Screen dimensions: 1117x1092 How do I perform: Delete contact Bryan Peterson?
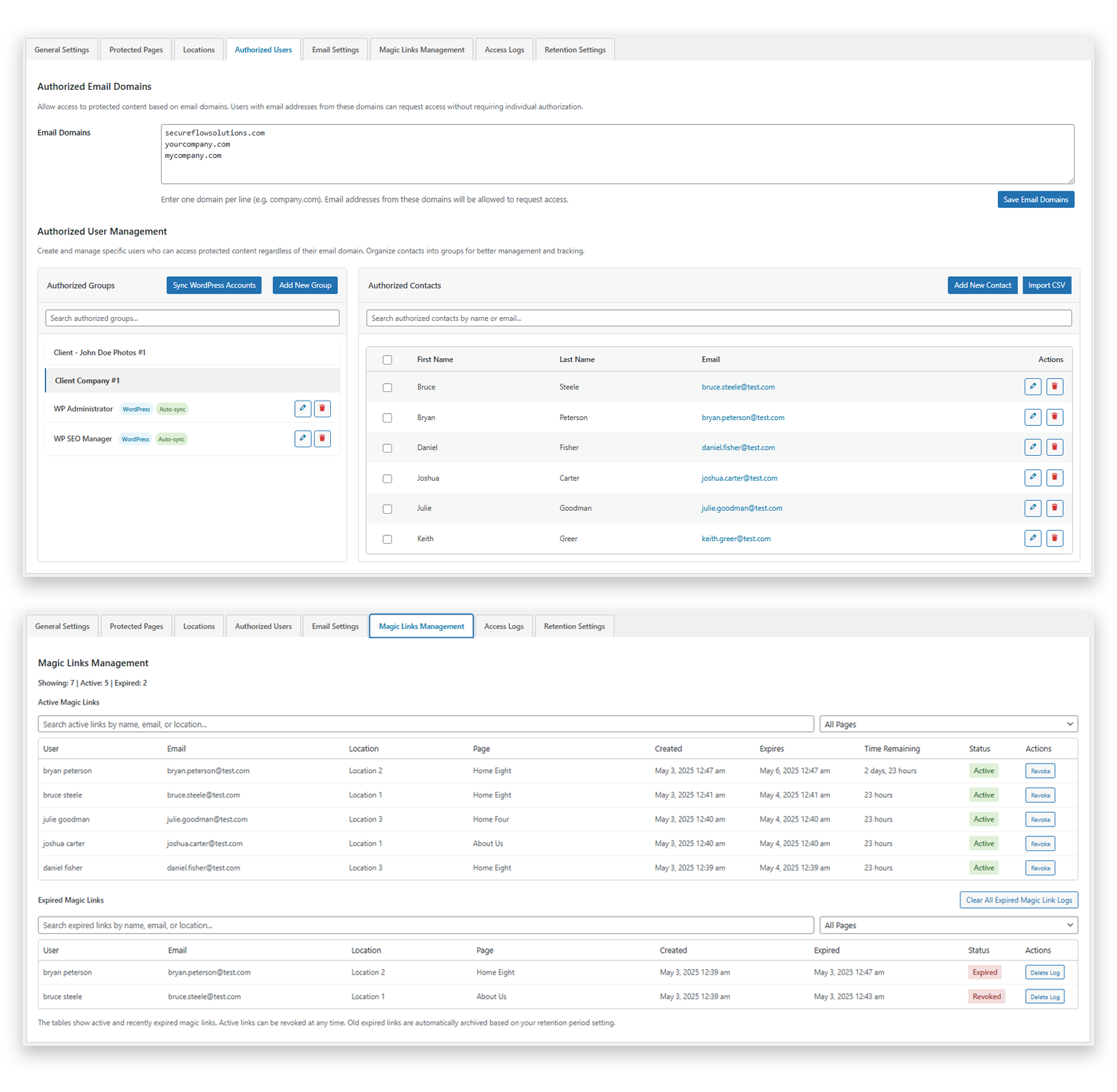1055,417
